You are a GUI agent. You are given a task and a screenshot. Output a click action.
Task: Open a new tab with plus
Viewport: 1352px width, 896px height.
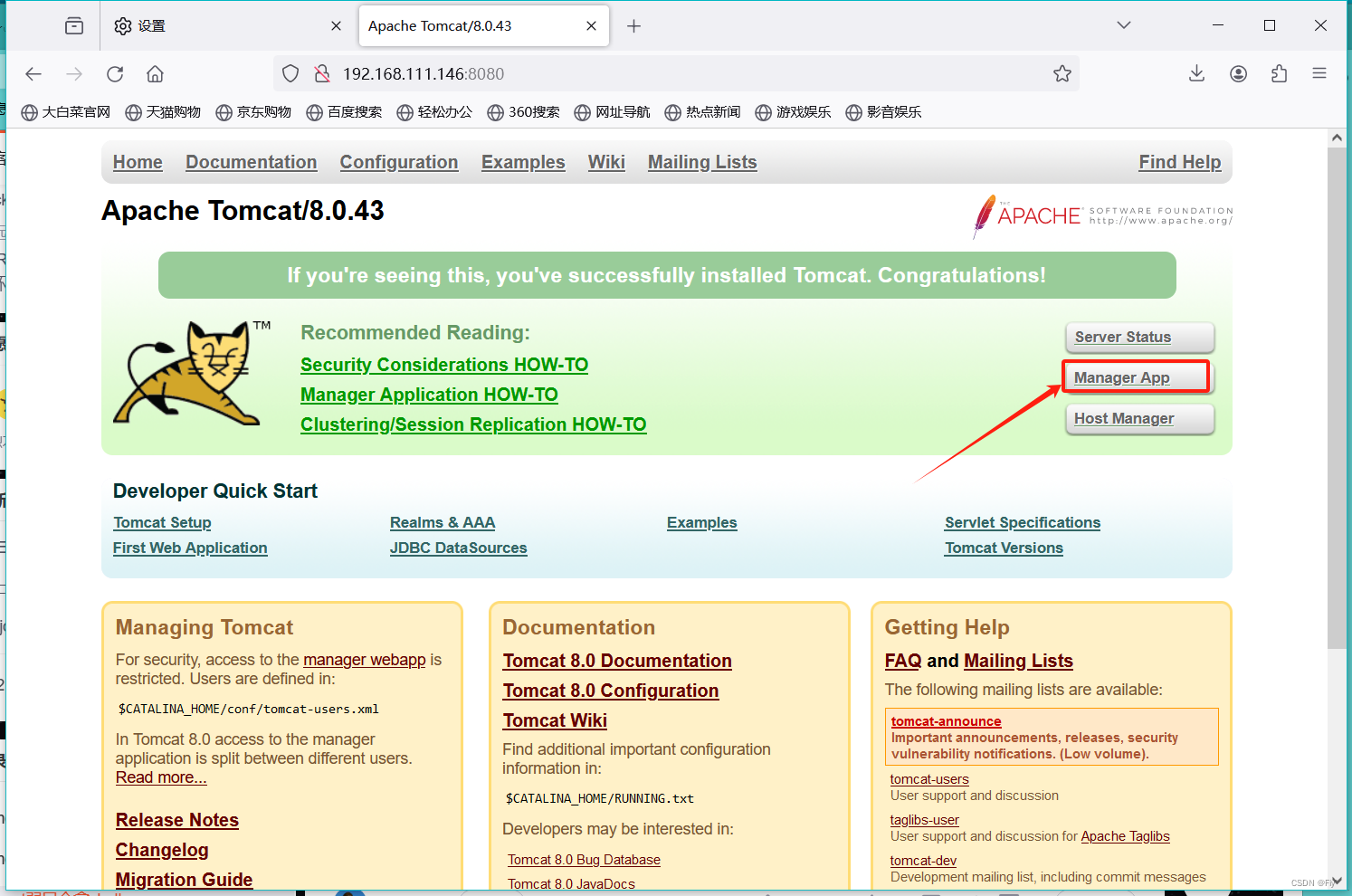[x=633, y=26]
